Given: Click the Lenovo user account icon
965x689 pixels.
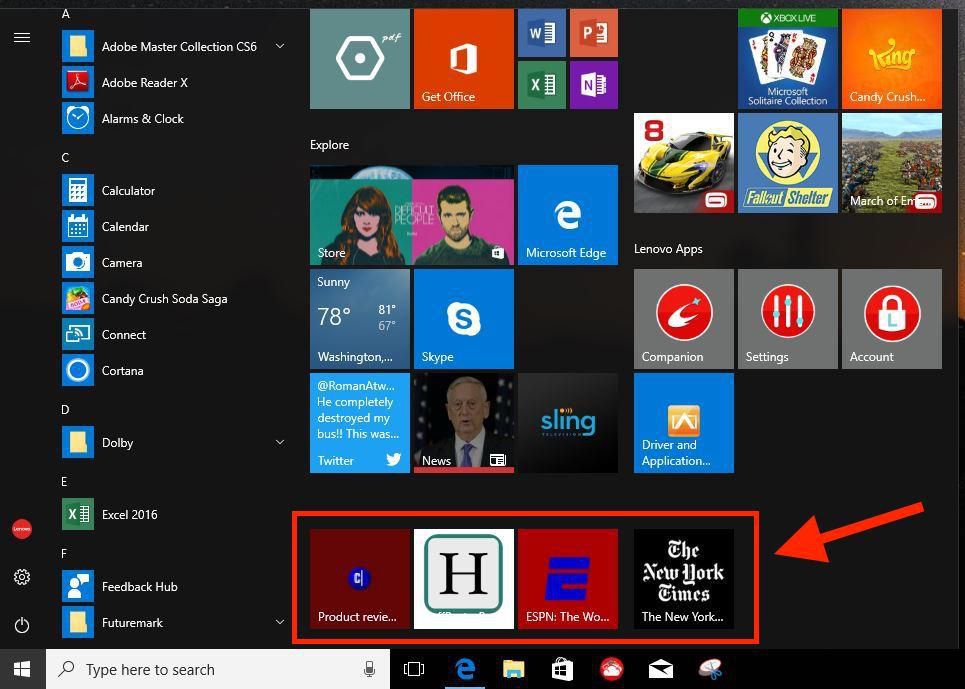Looking at the screenshot, I should pyautogui.click(x=22, y=529).
